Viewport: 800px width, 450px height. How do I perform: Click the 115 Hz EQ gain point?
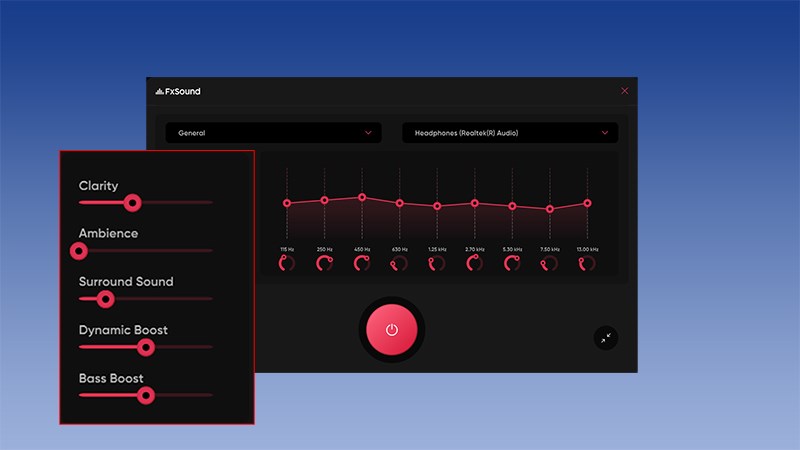pos(287,203)
